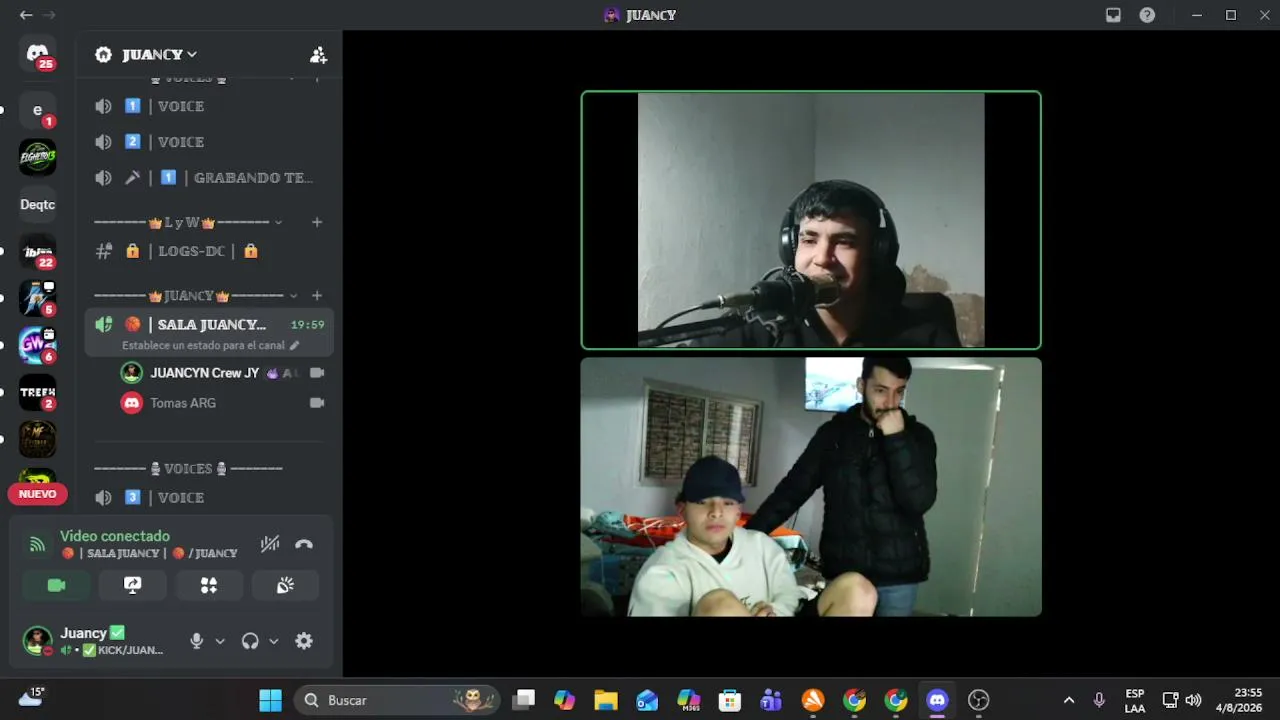The height and width of the screenshot is (720, 1280).
Task: Click the taskbar Buscar search box
Action: tap(398, 700)
